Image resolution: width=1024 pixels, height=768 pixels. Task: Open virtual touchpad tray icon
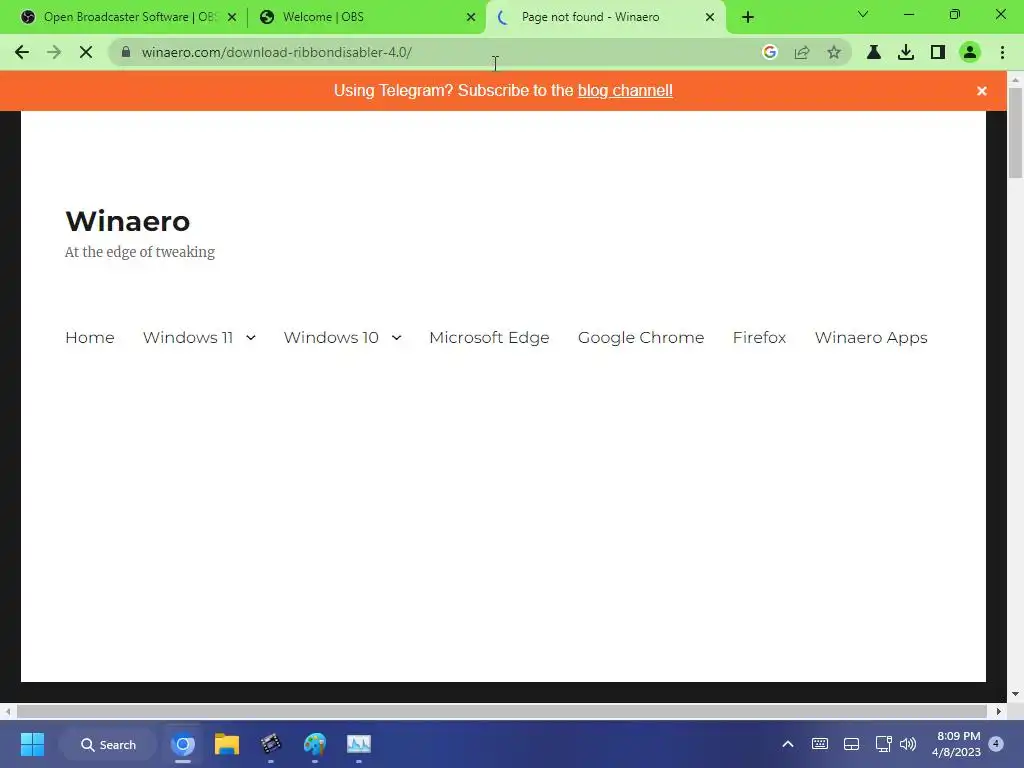852,744
